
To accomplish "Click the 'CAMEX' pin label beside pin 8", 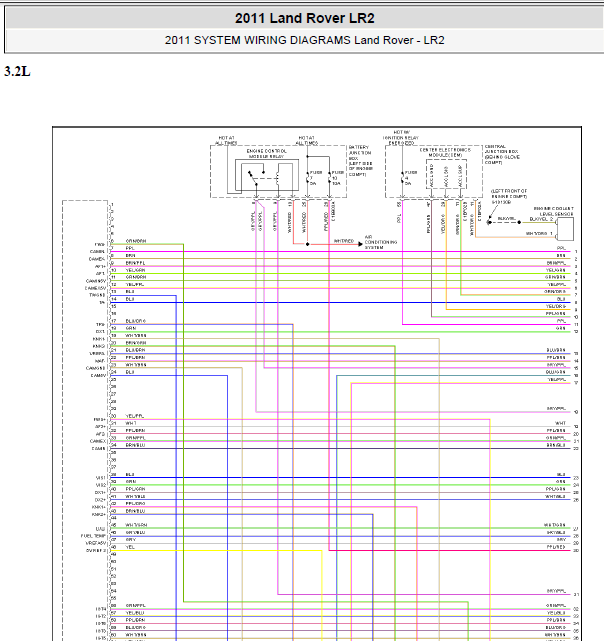I will point(97,259).
